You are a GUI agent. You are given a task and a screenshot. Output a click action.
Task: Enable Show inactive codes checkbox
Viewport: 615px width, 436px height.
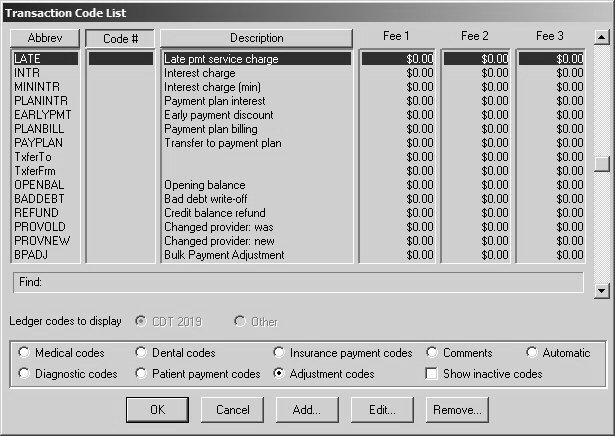tap(432, 374)
